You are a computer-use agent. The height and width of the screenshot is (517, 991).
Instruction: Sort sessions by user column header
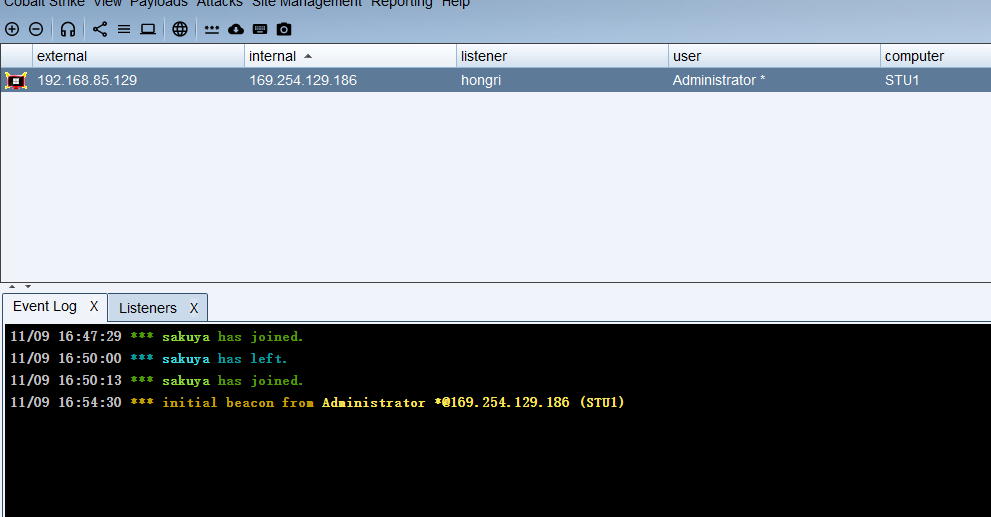[774, 56]
